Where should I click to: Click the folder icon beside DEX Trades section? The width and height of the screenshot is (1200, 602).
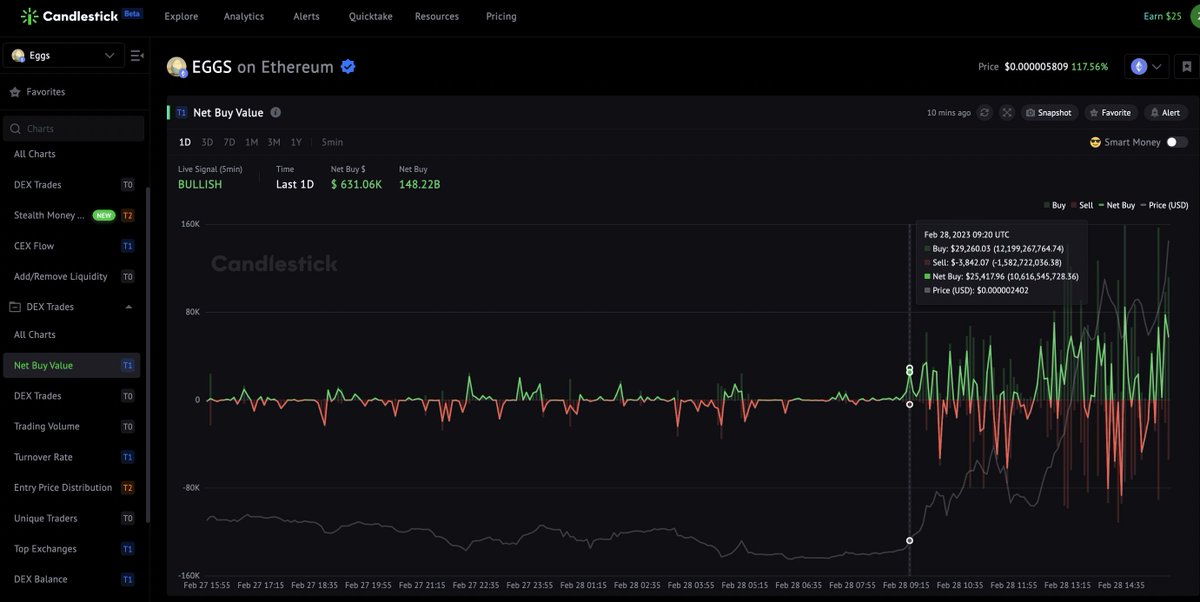pos(15,307)
